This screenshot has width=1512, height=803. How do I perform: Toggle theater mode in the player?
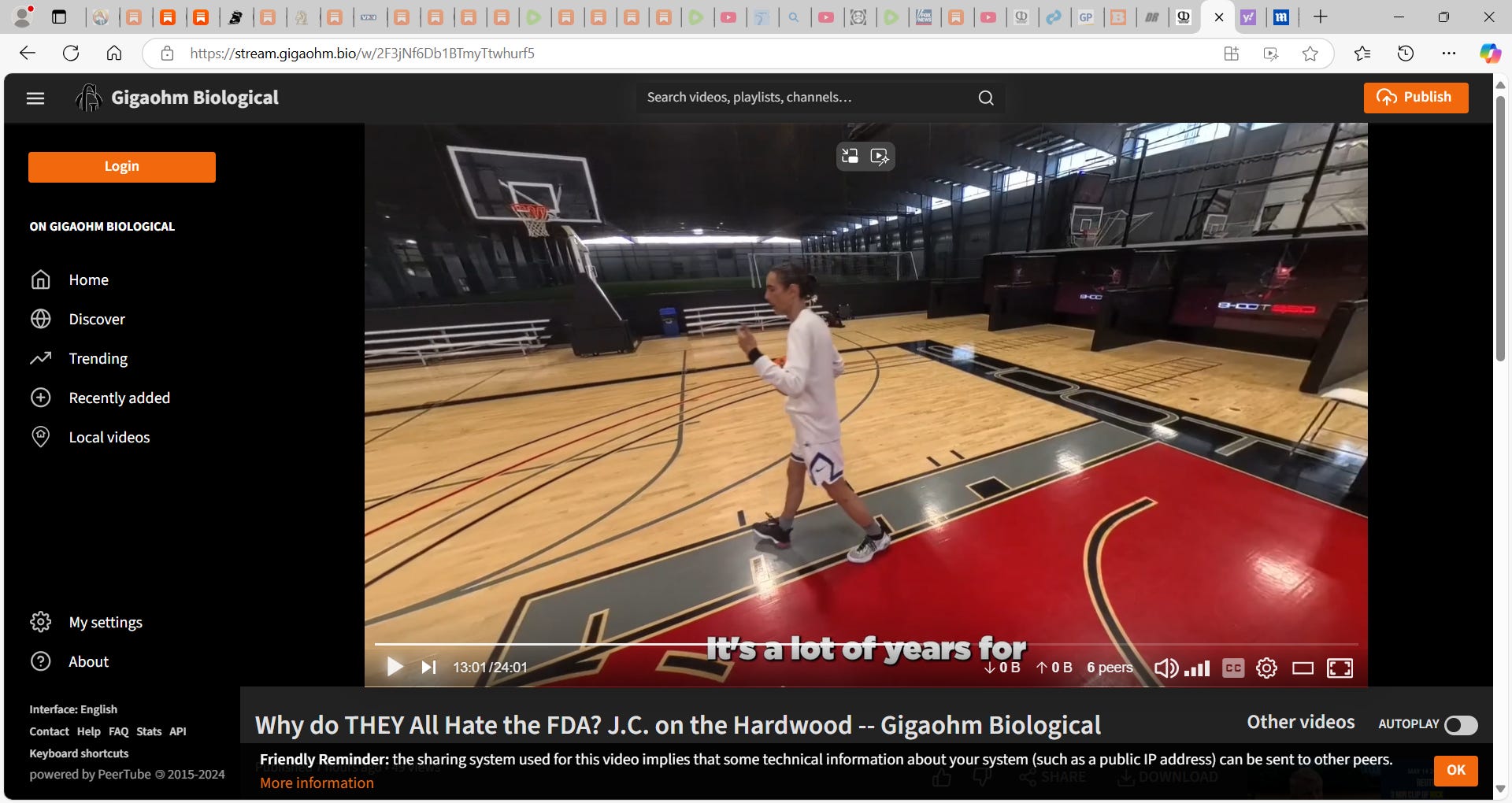click(1303, 668)
